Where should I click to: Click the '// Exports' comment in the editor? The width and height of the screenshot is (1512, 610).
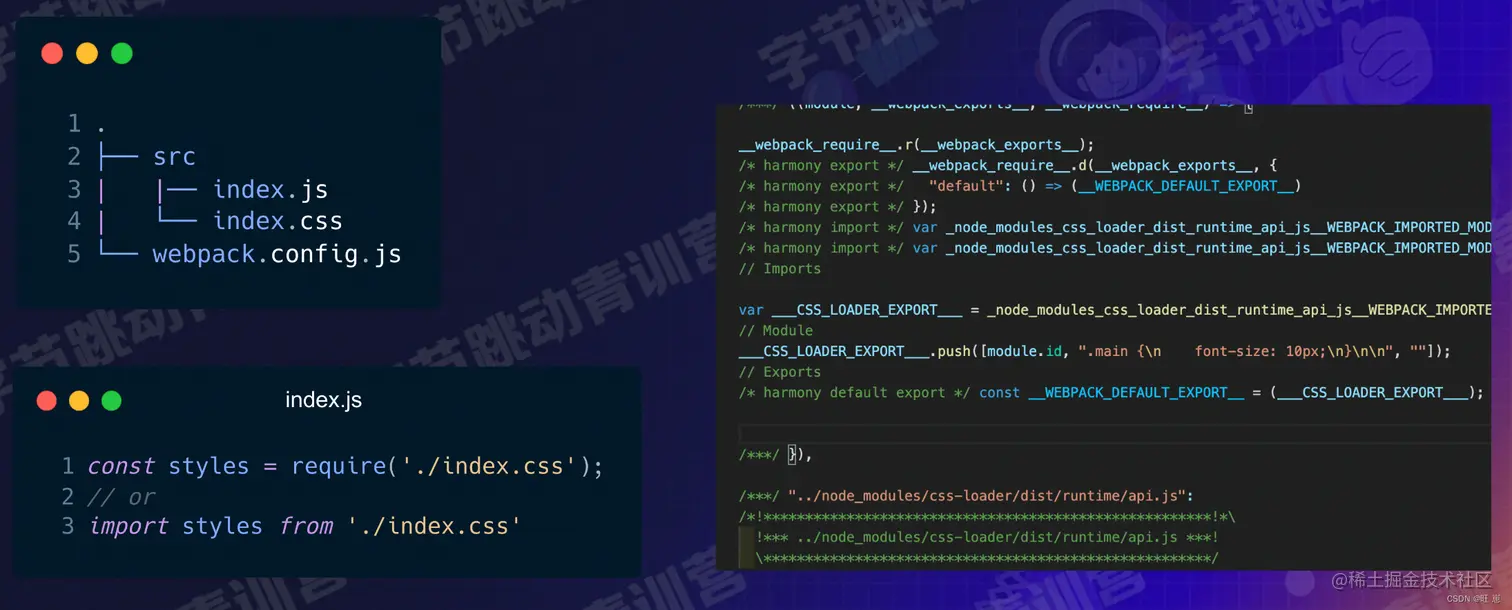point(780,372)
